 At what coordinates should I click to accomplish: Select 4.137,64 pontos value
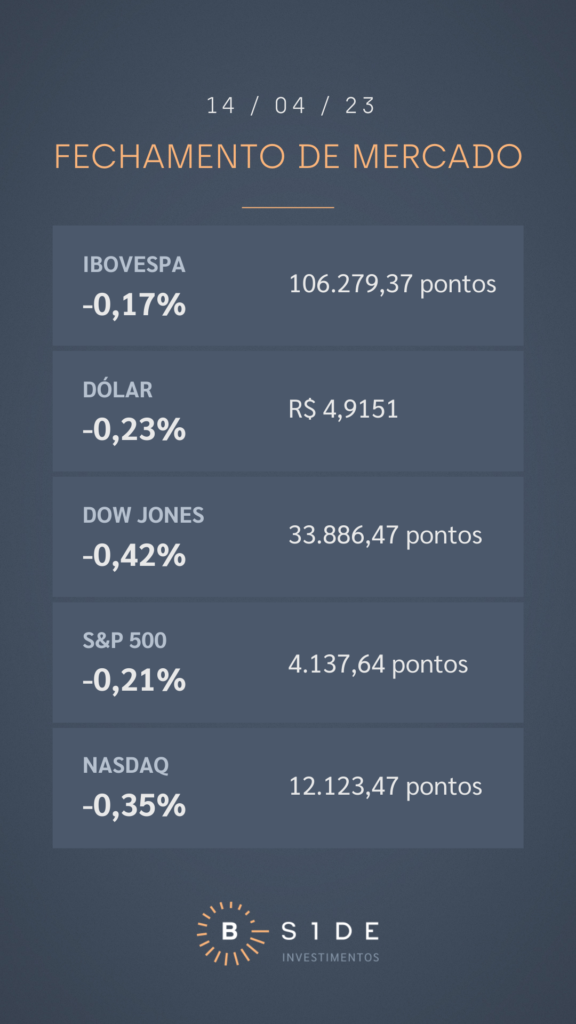pyautogui.click(x=378, y=665)
